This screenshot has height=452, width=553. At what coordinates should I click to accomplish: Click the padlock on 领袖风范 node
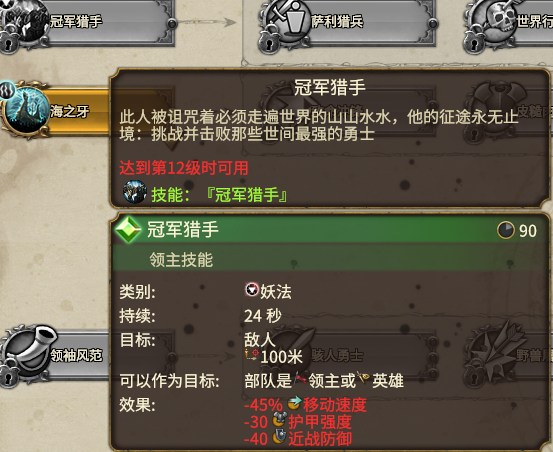point(8,377)
